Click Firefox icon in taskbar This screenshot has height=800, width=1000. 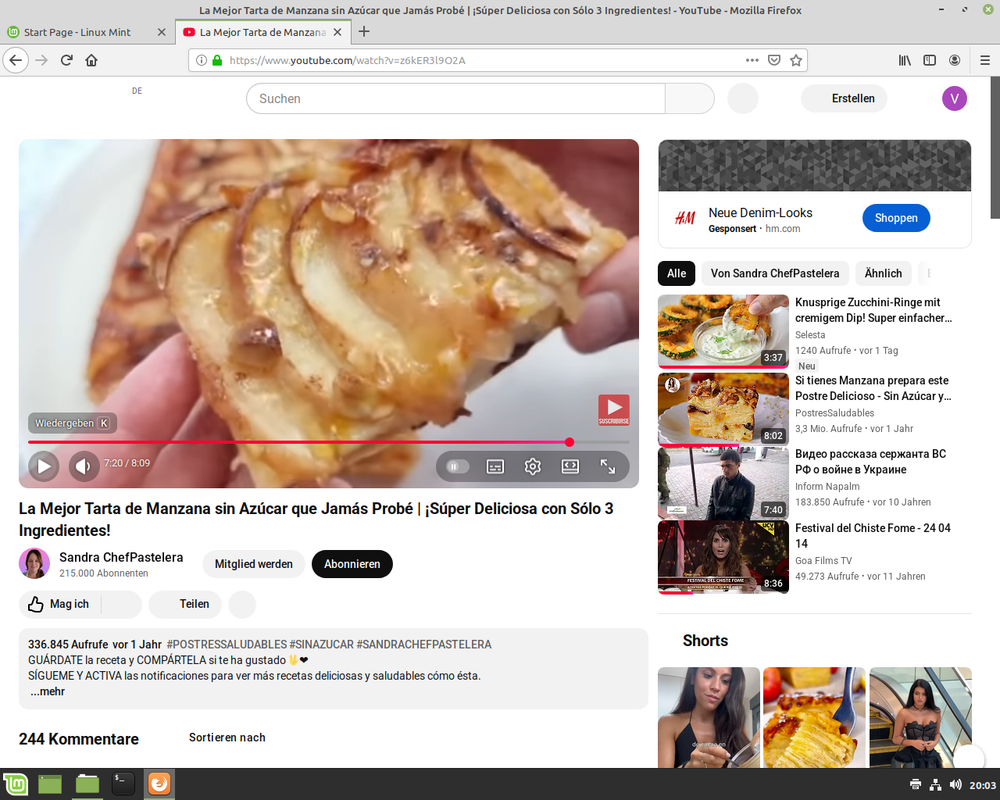[x=159, y=784]
